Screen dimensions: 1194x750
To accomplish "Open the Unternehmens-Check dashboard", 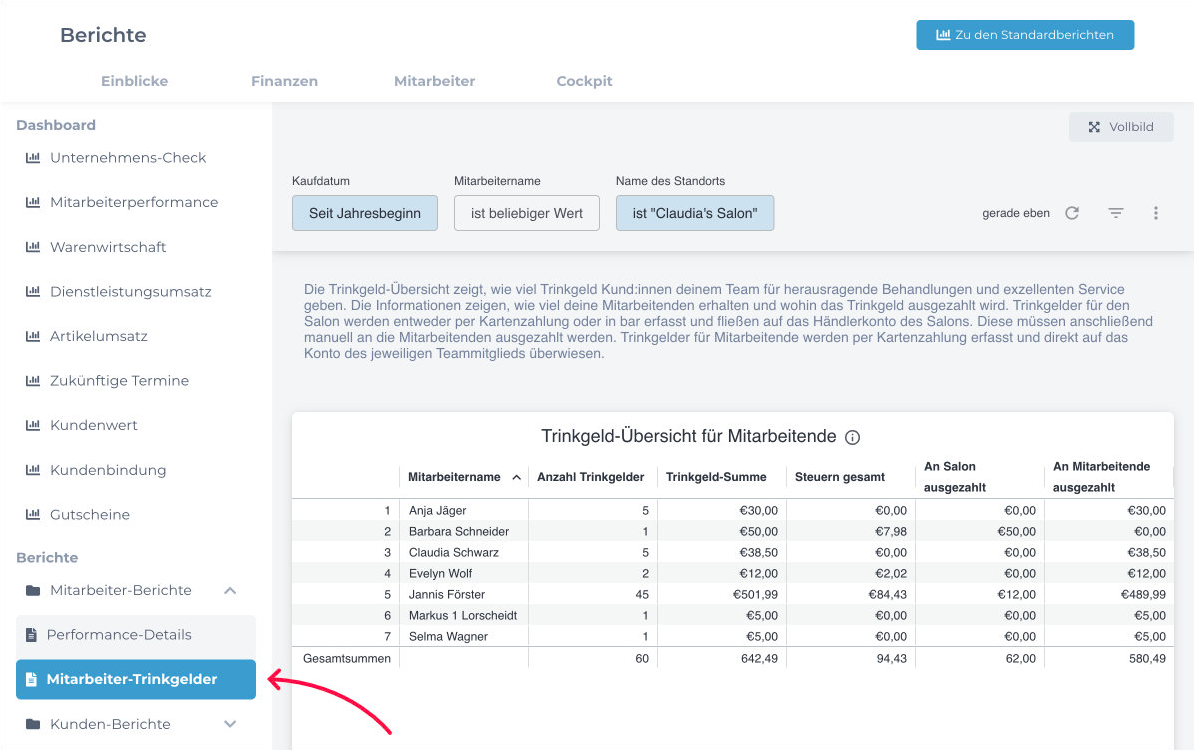I will click(128, 158).
